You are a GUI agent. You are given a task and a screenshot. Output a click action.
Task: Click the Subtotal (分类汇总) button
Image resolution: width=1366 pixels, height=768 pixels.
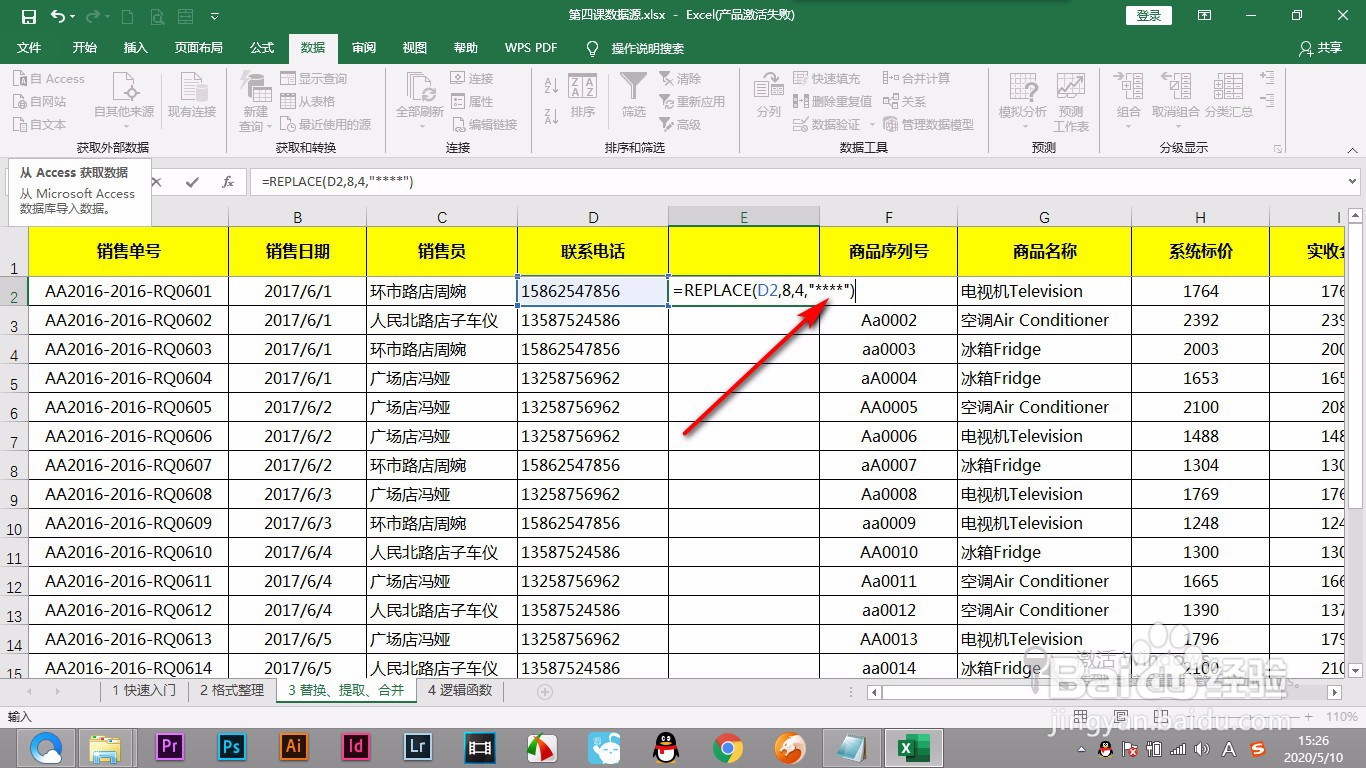(x=1229, y=96)
